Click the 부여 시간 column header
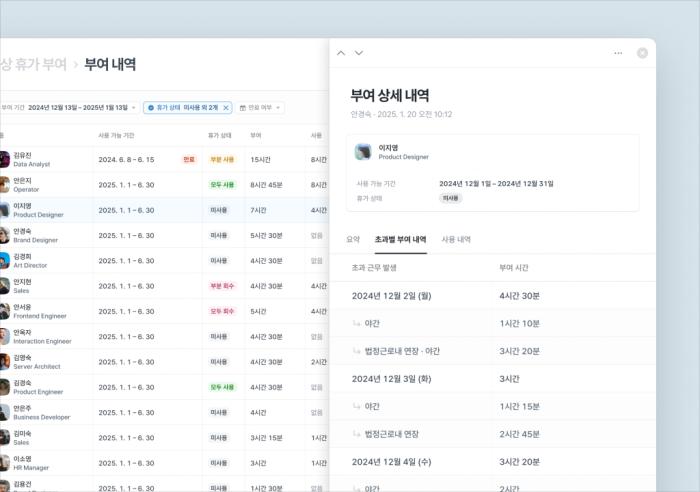The height and width of the screenshot is (492, 700). tap(513, 268)
